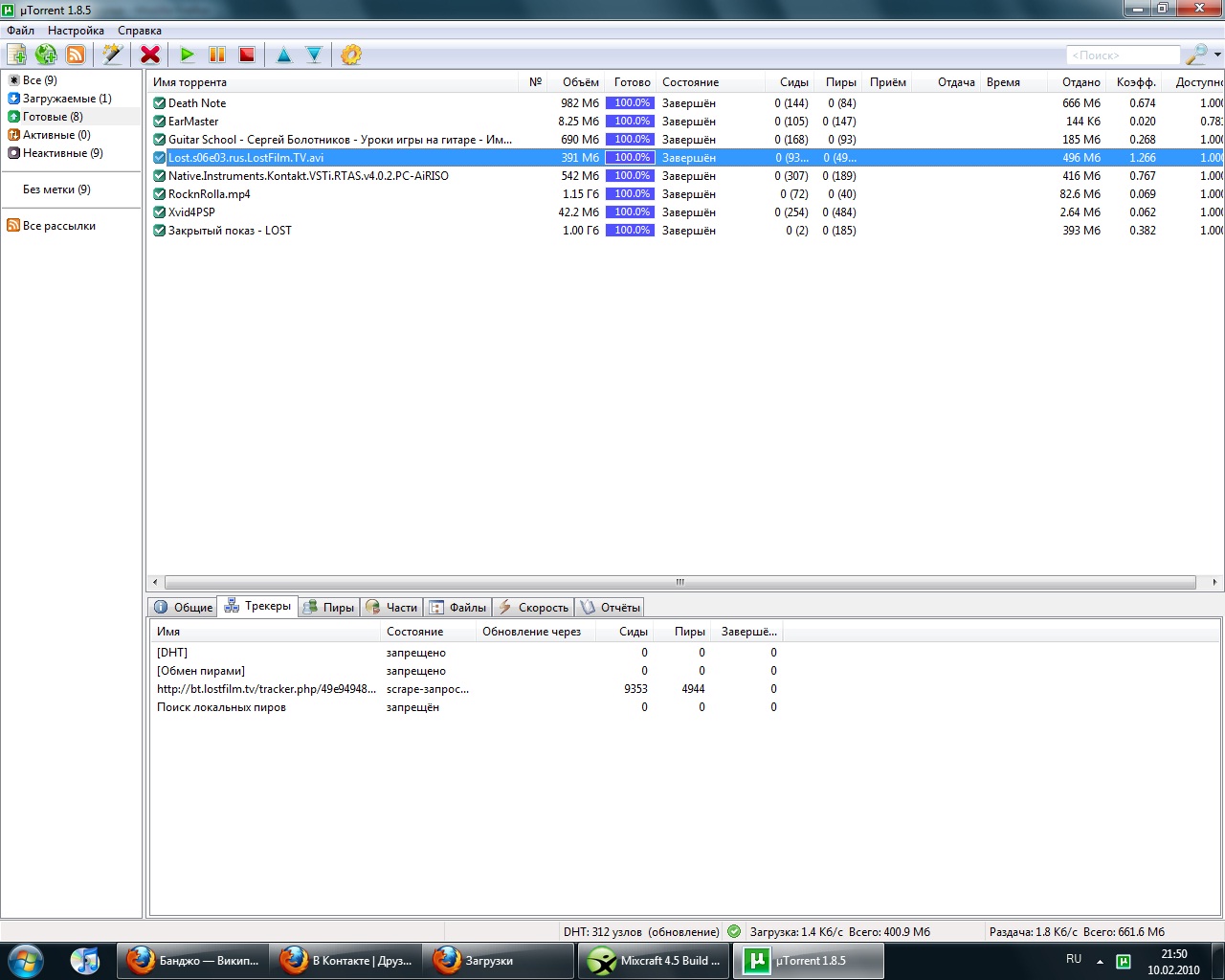Switch to the Трекеры tab
This screenshot has width=1225, height=980.
click(x=258, y=607)
